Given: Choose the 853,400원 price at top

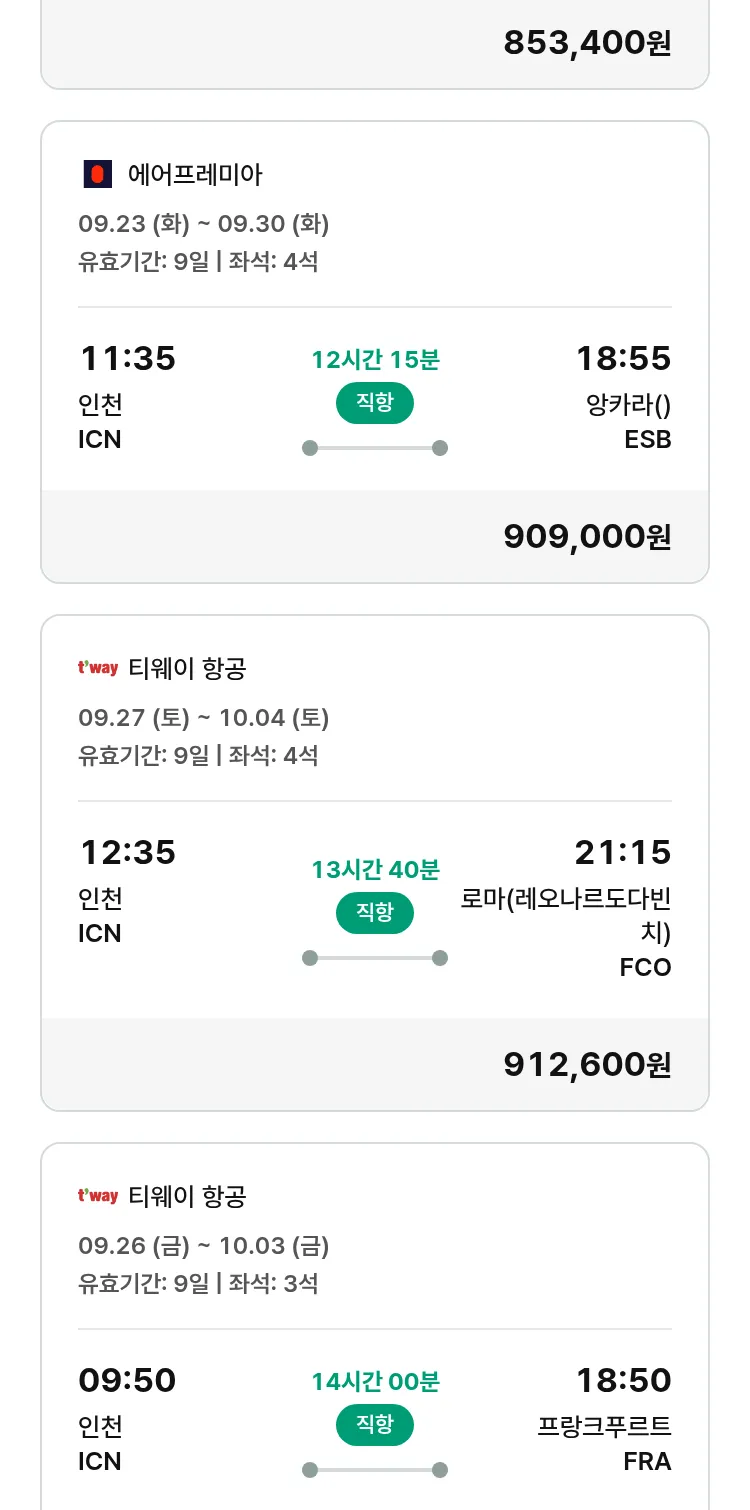Looking at the screenshot, I should coord(587,43).
